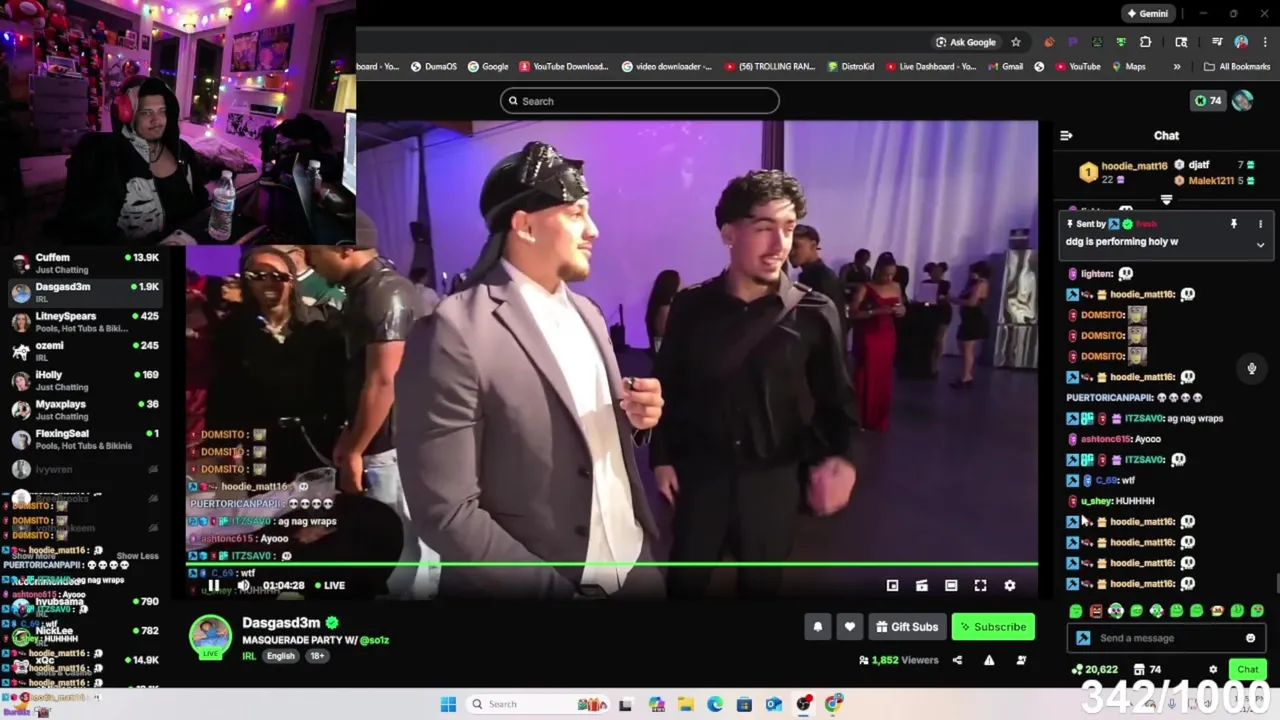Toggle stream notification bell

pyautogui.click(x=818, y=627)
